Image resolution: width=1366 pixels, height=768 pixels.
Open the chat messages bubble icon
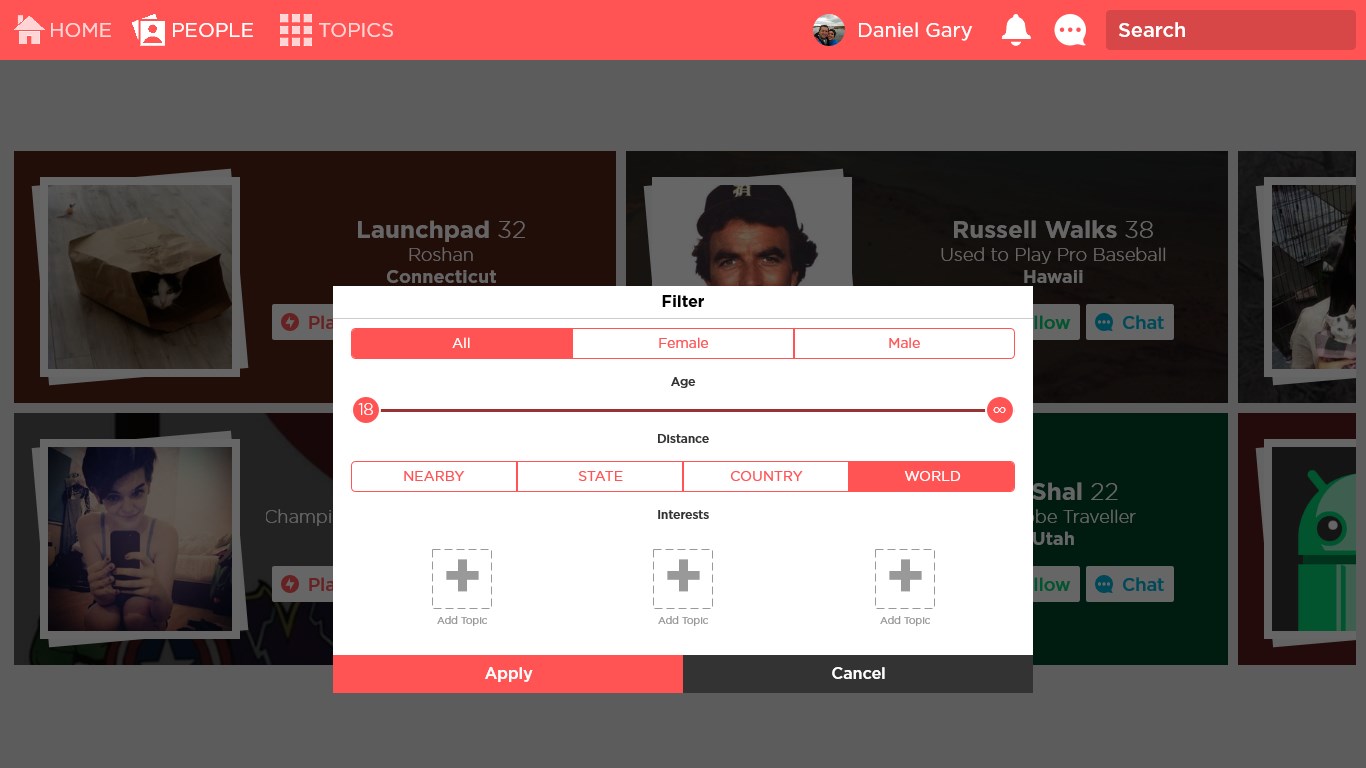click(1070, 30)
